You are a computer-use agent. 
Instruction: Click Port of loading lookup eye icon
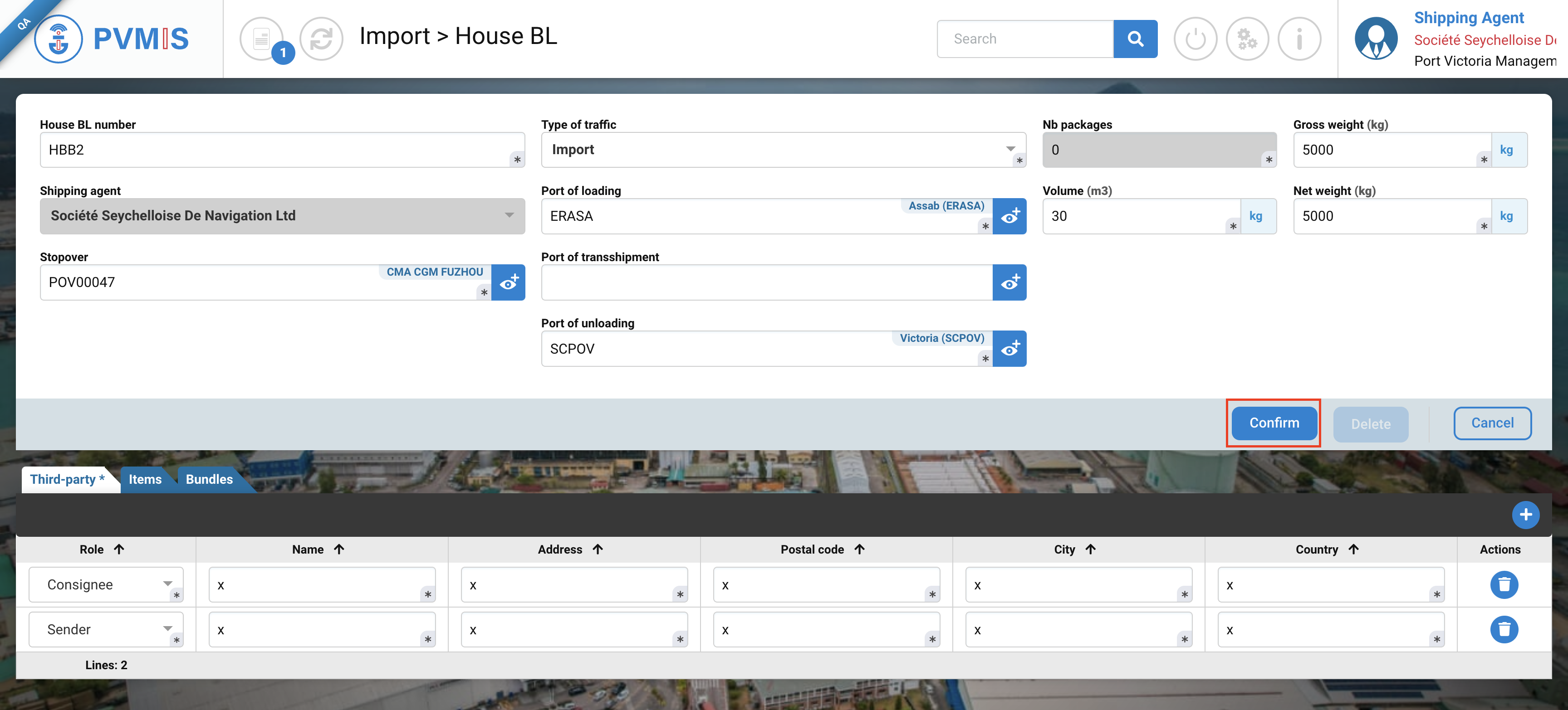(x=1009, y=216)
